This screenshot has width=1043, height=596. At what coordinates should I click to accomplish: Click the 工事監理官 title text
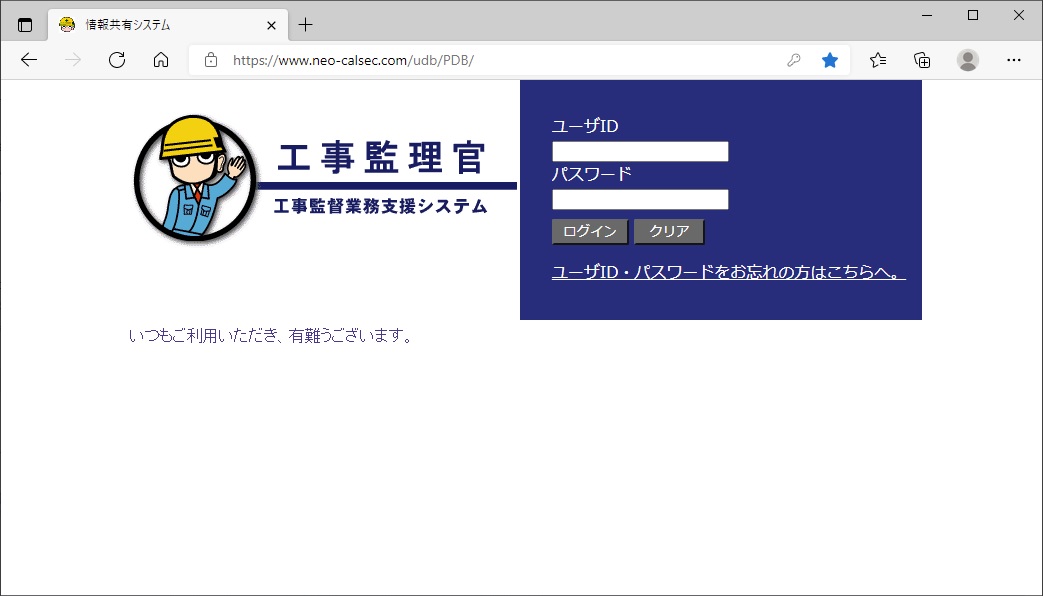pyautogui.click(x=382, y=158)
